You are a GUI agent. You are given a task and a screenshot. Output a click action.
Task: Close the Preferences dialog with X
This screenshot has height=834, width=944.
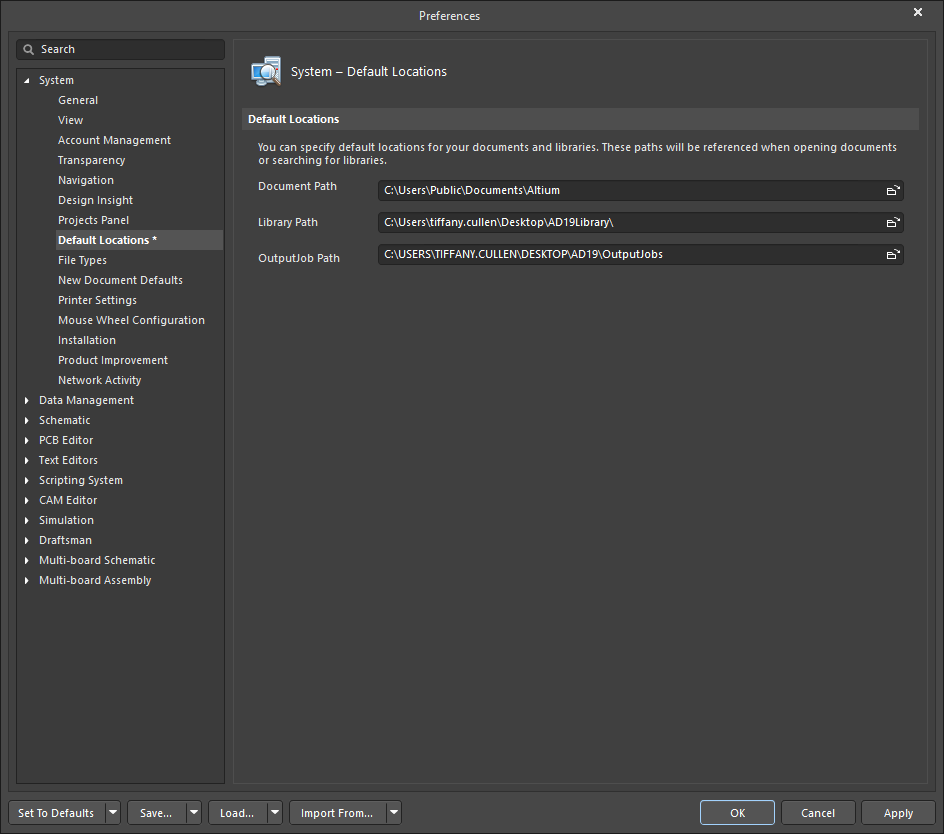point(918,13)
